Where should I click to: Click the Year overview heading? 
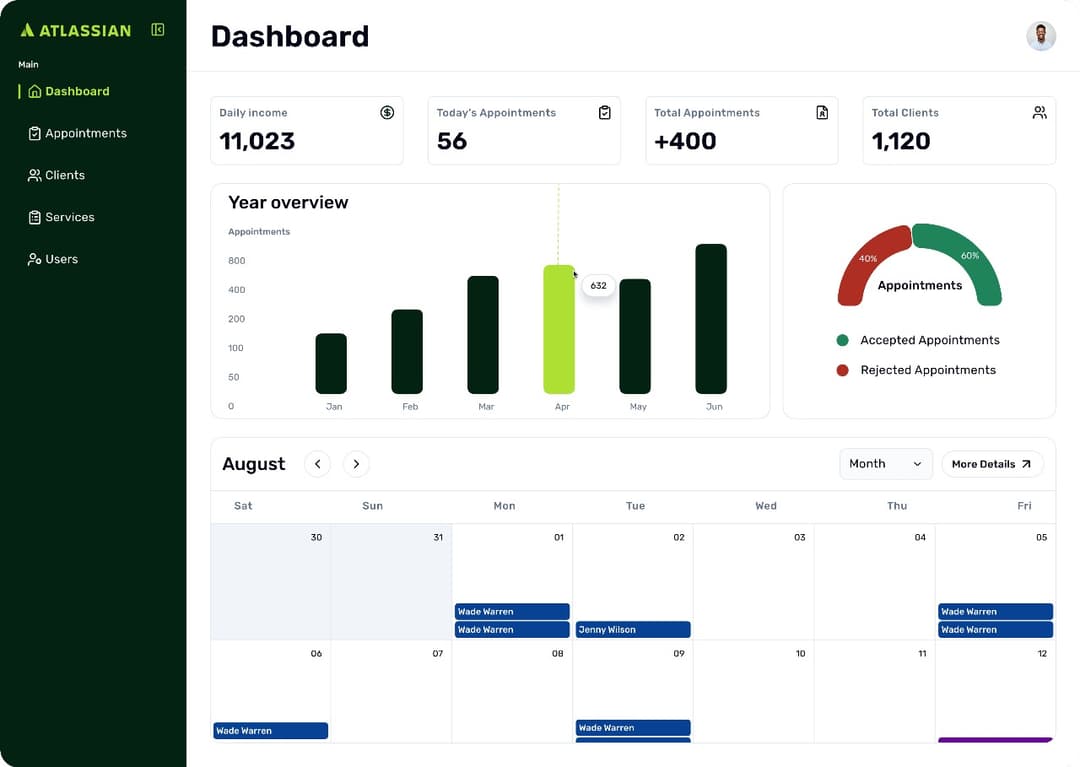click(288, 202)
